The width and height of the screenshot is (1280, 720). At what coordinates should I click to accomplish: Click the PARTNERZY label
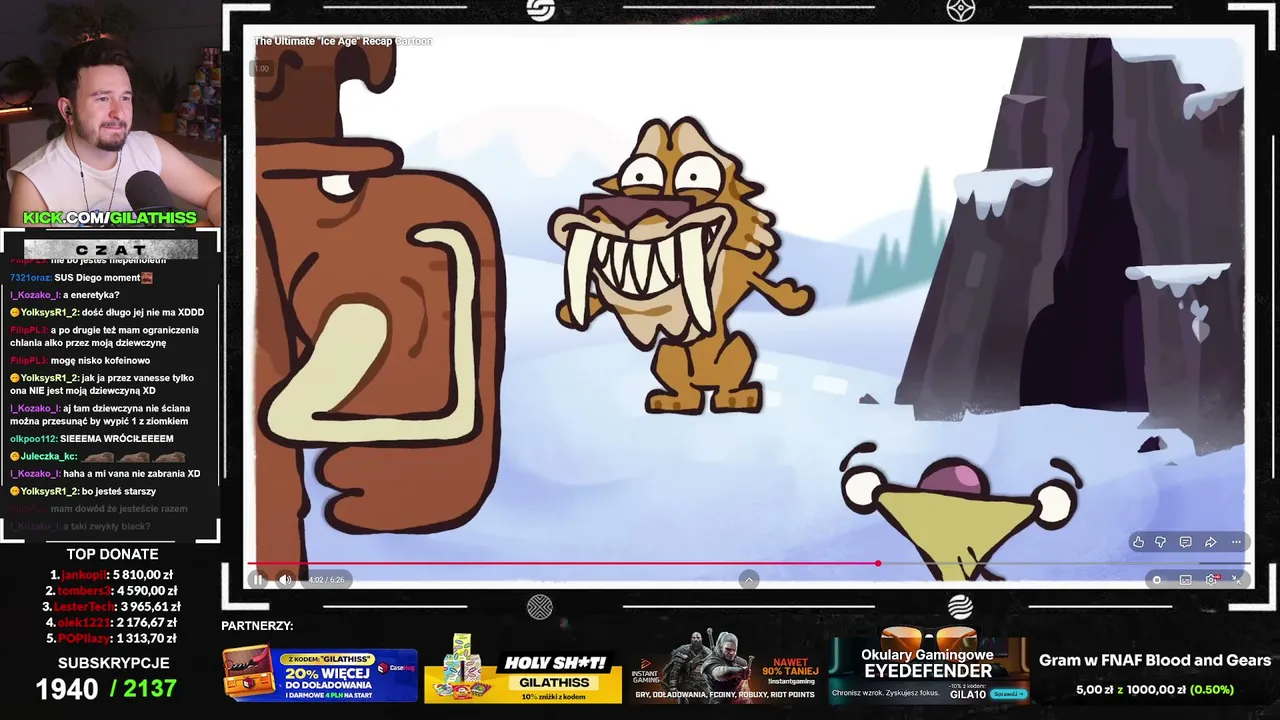tap(257, 626)
